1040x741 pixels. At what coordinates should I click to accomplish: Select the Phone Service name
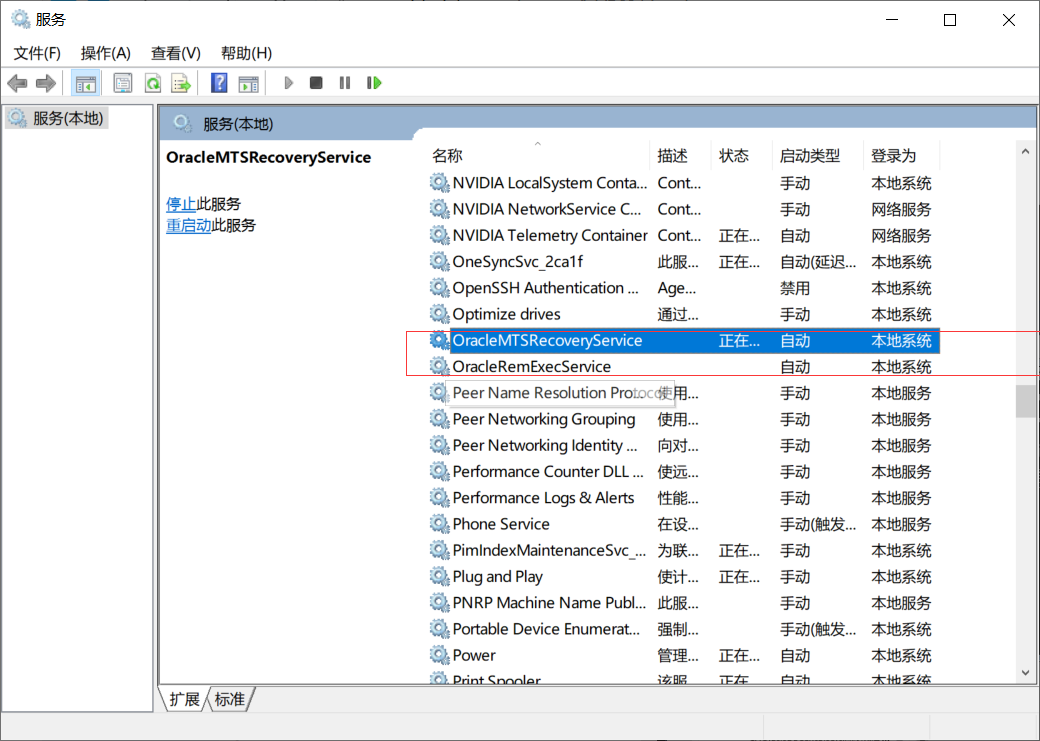(501, 524)
